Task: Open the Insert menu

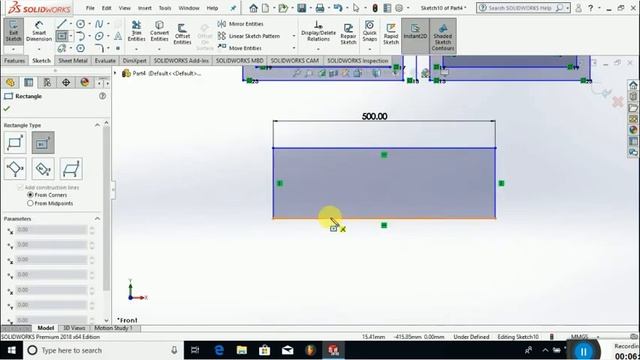Action: pyautogui.click(x=144, y=8)
